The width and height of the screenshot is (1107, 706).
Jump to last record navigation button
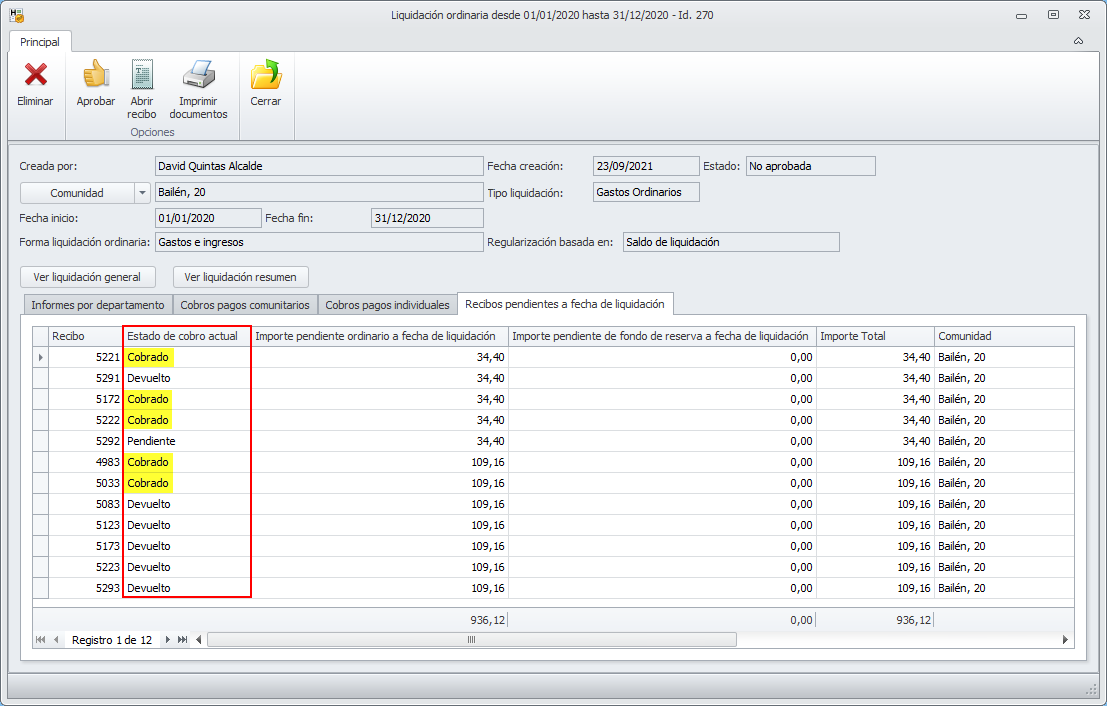click(x=182, y=640)
